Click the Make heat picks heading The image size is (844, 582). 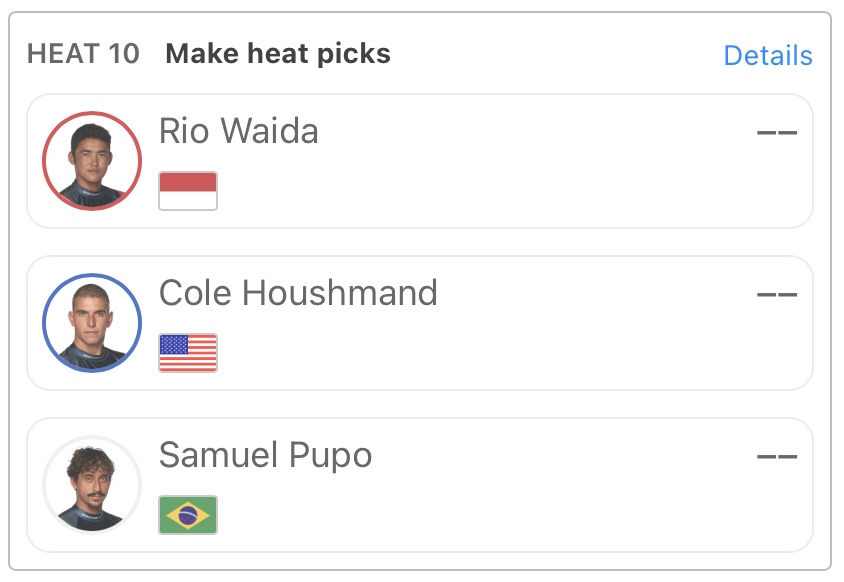point(278,54)
